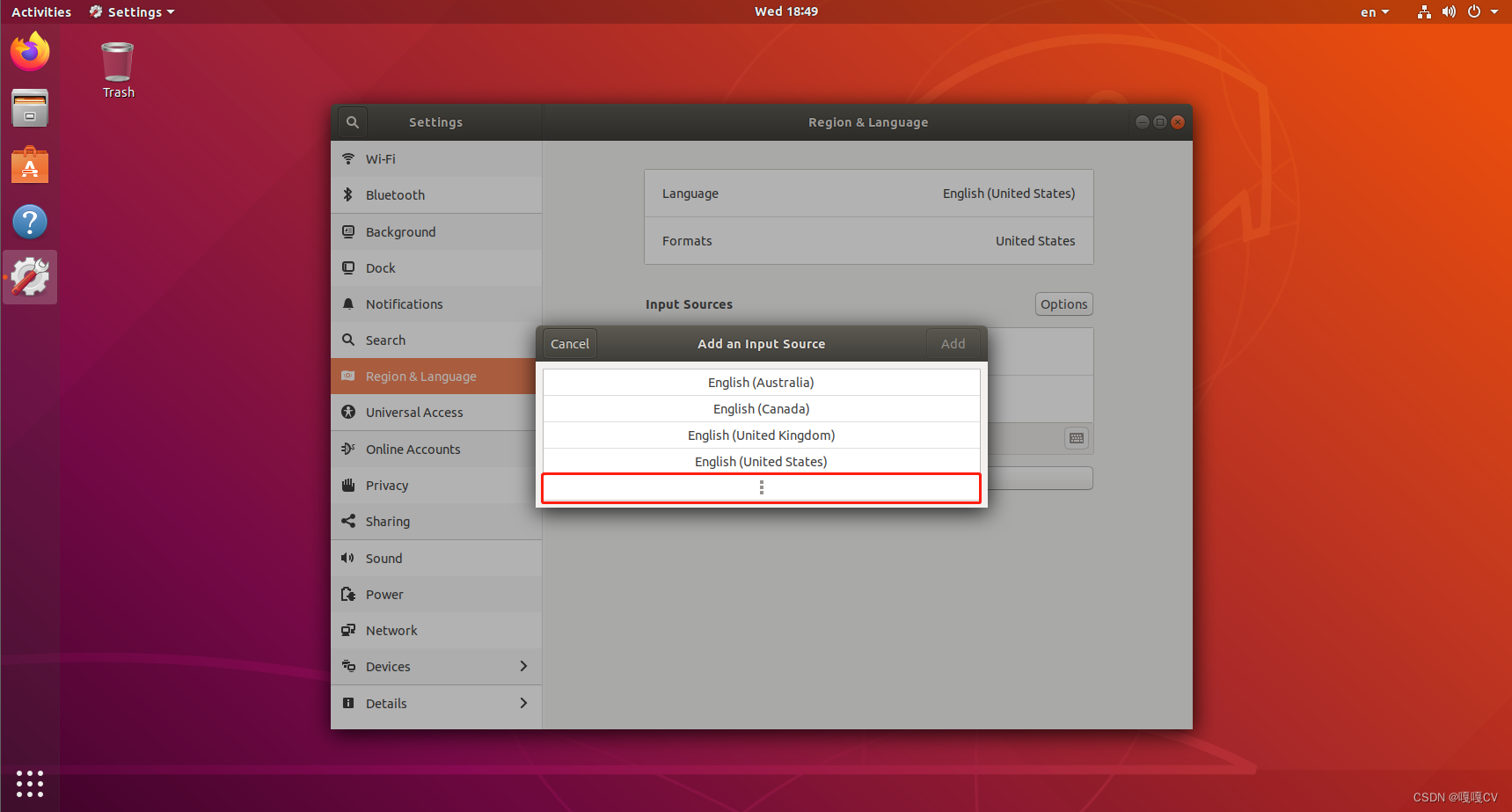Image resolution: width=1512 pixels, height=812 pixels.
Task: Click the Language row
Action: click(869, 194)
